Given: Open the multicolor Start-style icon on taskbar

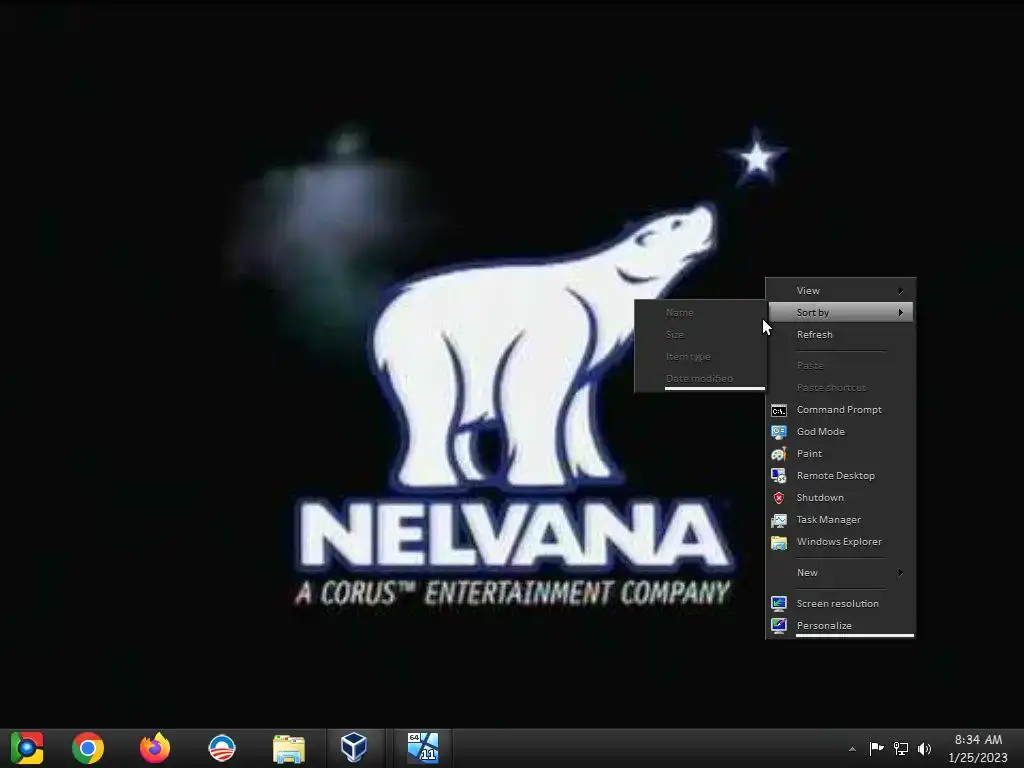Looking at the screenshot, I should coord(26,748).
